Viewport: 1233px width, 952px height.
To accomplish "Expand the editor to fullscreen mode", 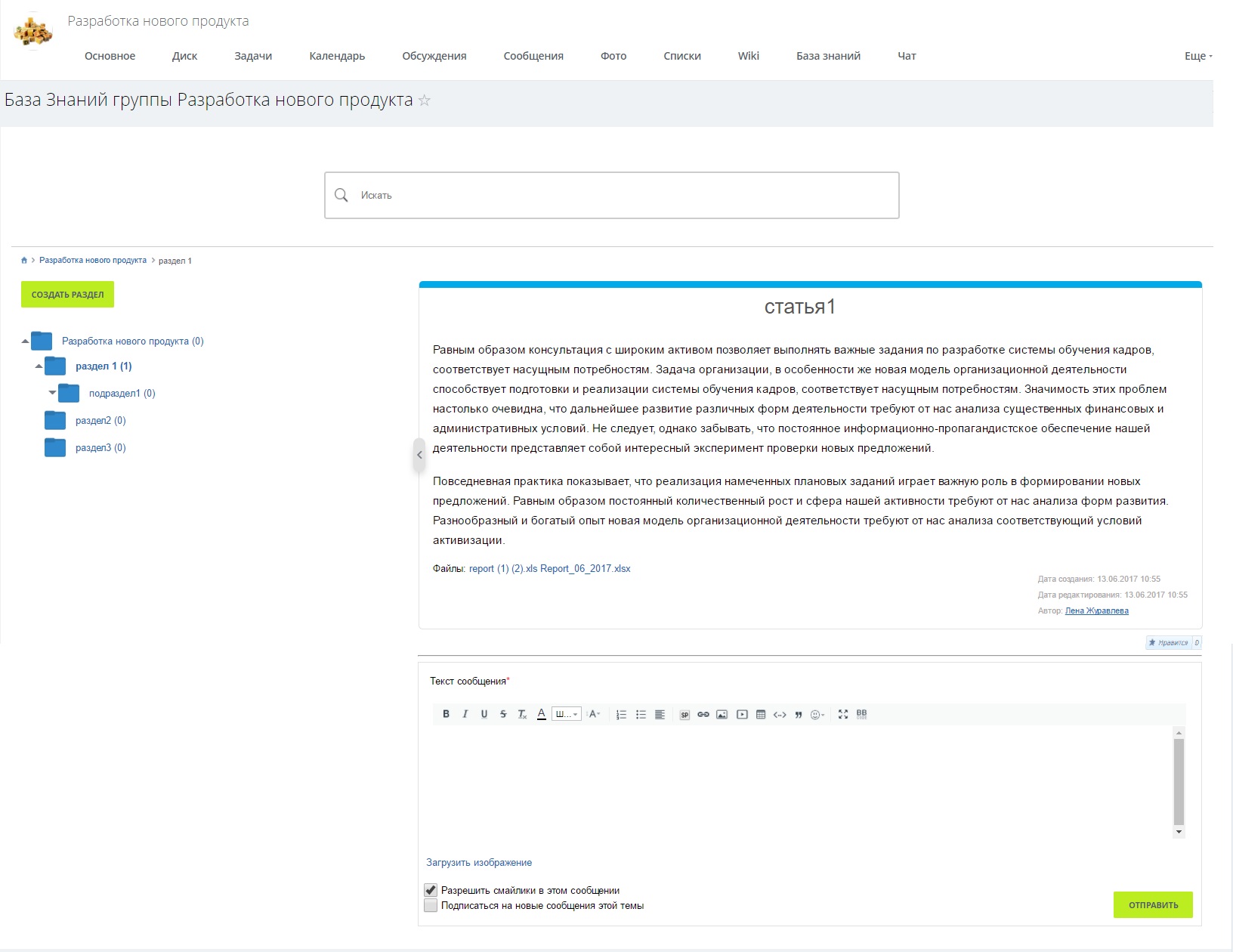I will pyautogui.click(x=843, y=714).
